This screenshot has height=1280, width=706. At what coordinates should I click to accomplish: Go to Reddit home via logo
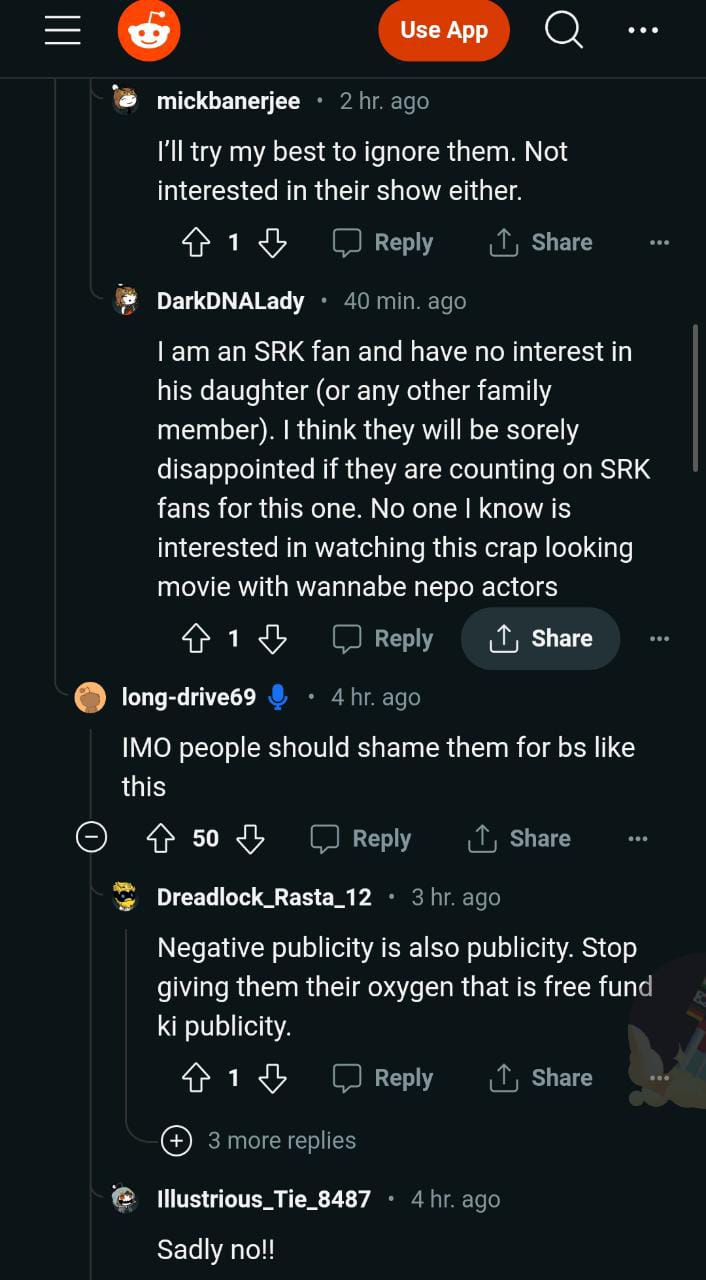pyautogui.click(x=149, y=31)
